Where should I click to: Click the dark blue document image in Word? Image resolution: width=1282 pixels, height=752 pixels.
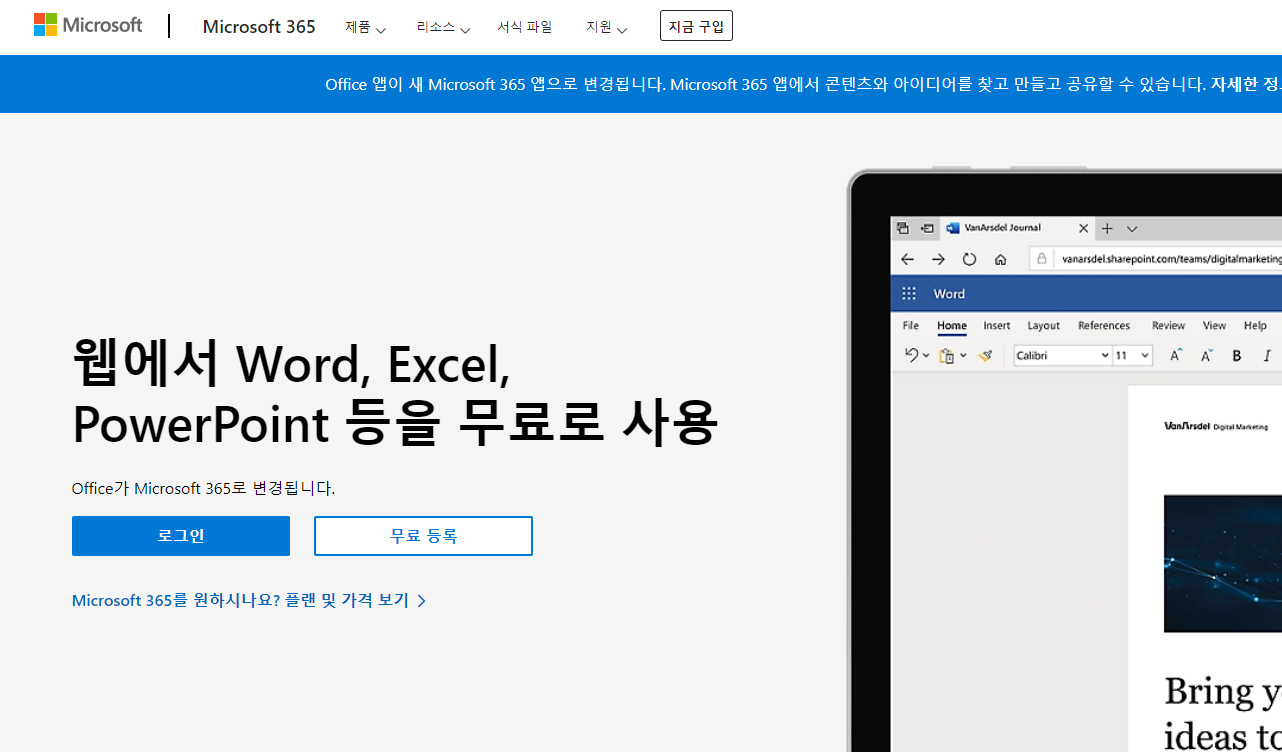tap(1223, 563)
